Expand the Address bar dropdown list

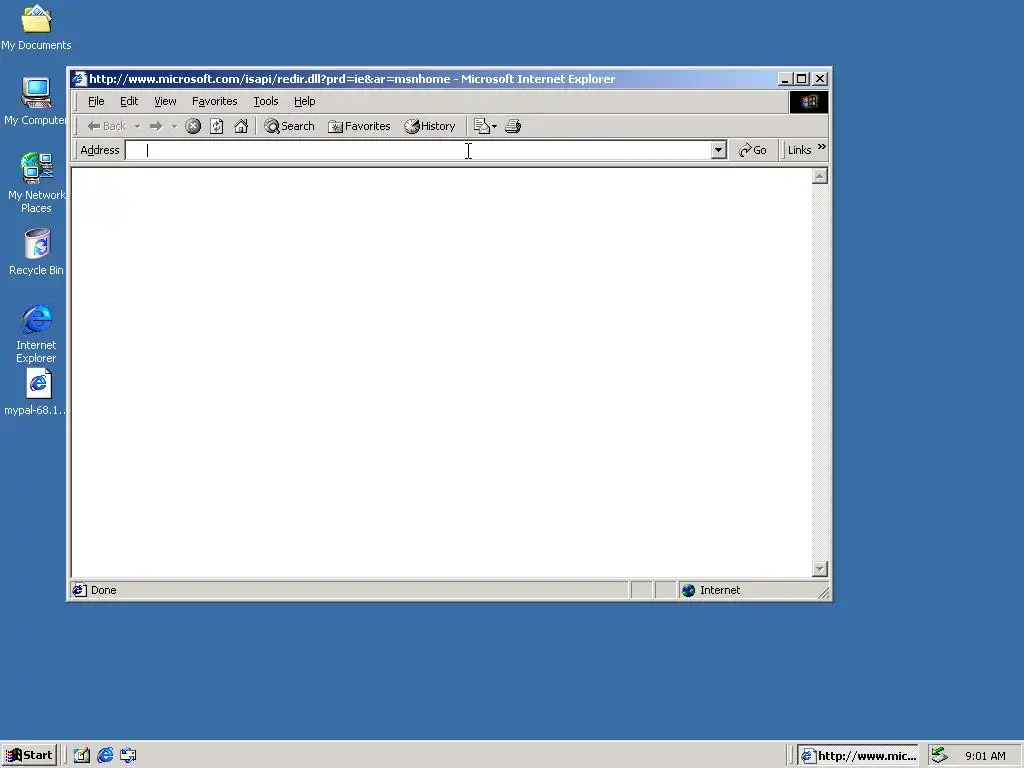(x=718, y=150)
